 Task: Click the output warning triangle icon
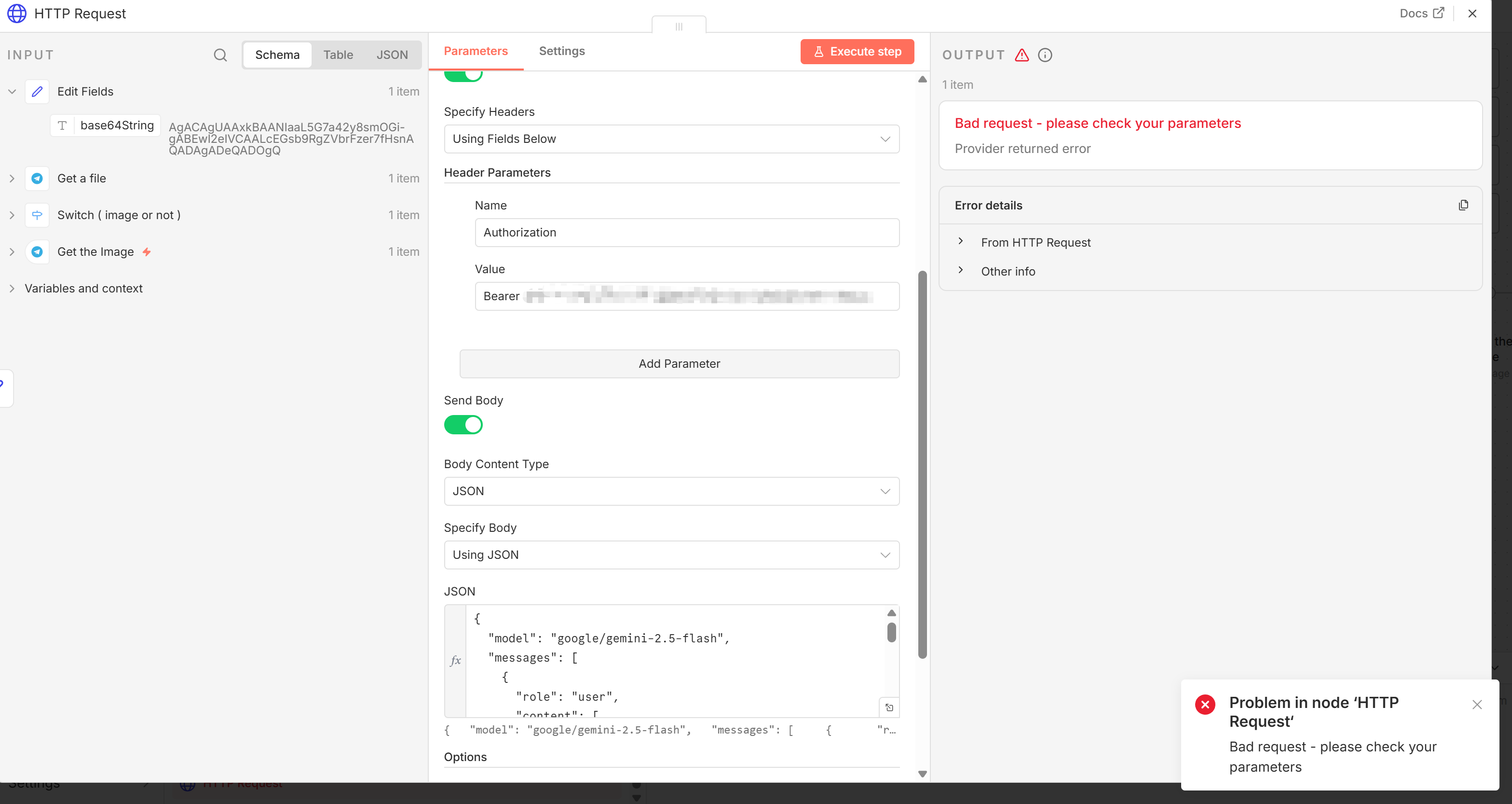(1022, 55)
